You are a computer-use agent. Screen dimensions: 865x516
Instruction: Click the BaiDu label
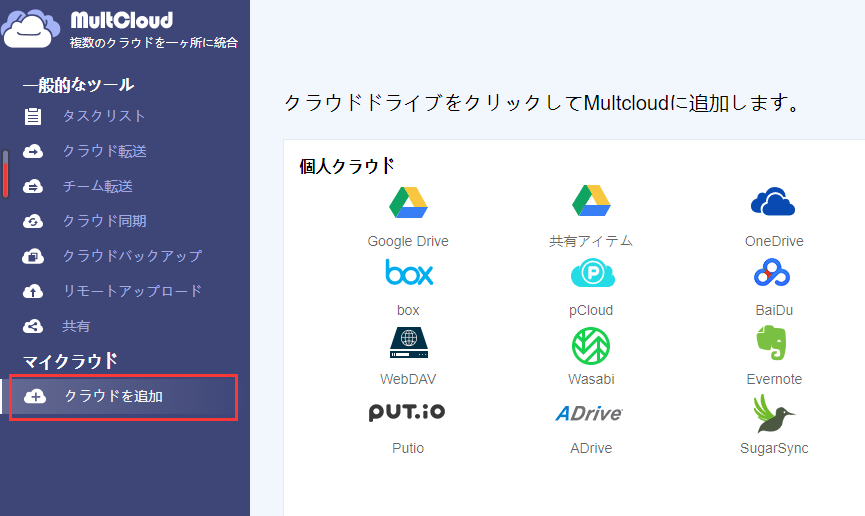coord(774,310)
